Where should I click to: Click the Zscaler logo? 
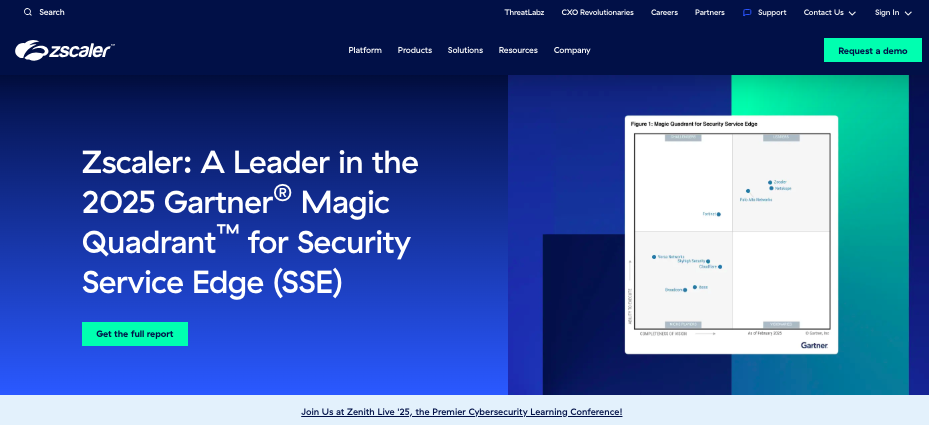pyautogui.click(x=65, y=50)
